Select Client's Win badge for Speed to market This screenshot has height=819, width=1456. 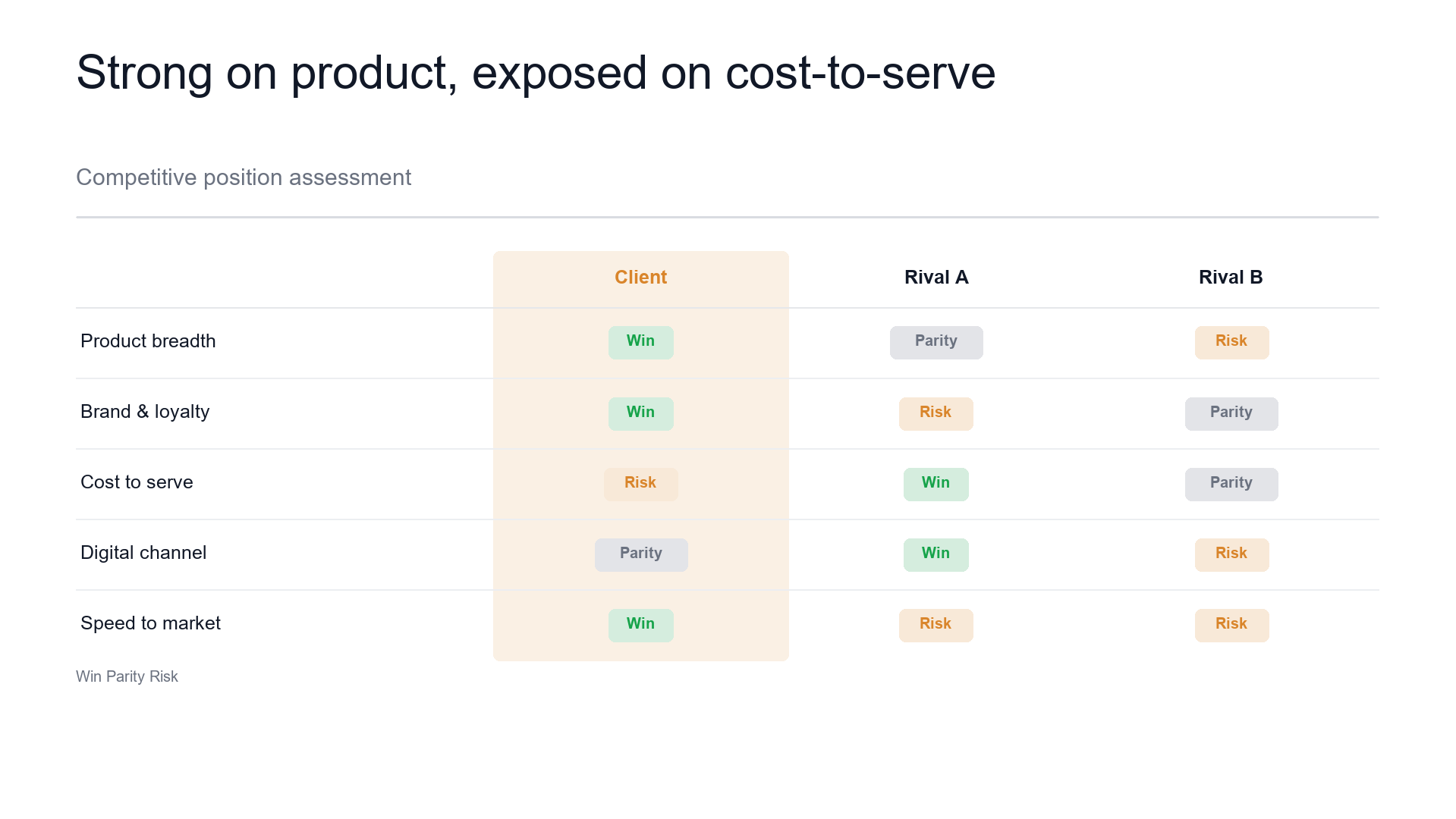pos(641,626)
